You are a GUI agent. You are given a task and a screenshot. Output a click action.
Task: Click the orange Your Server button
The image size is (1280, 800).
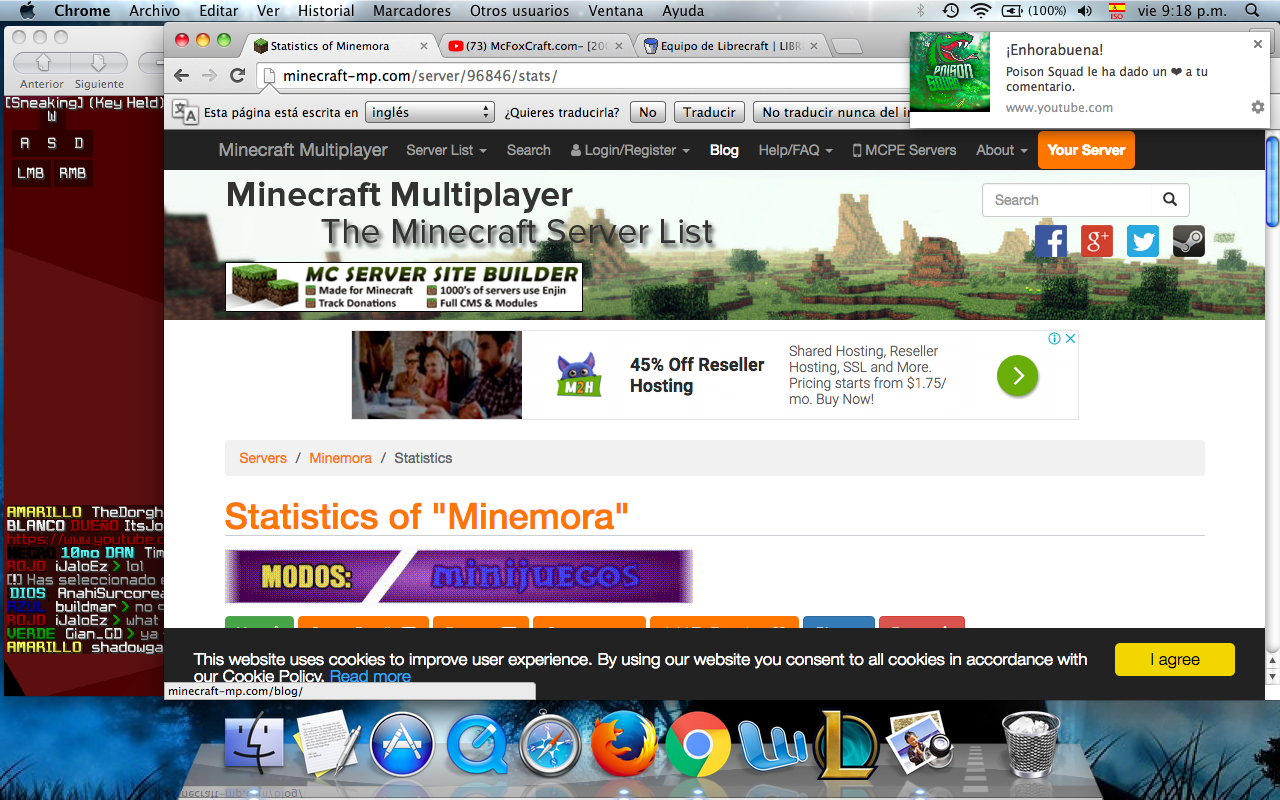click(x=1086, y=150)
